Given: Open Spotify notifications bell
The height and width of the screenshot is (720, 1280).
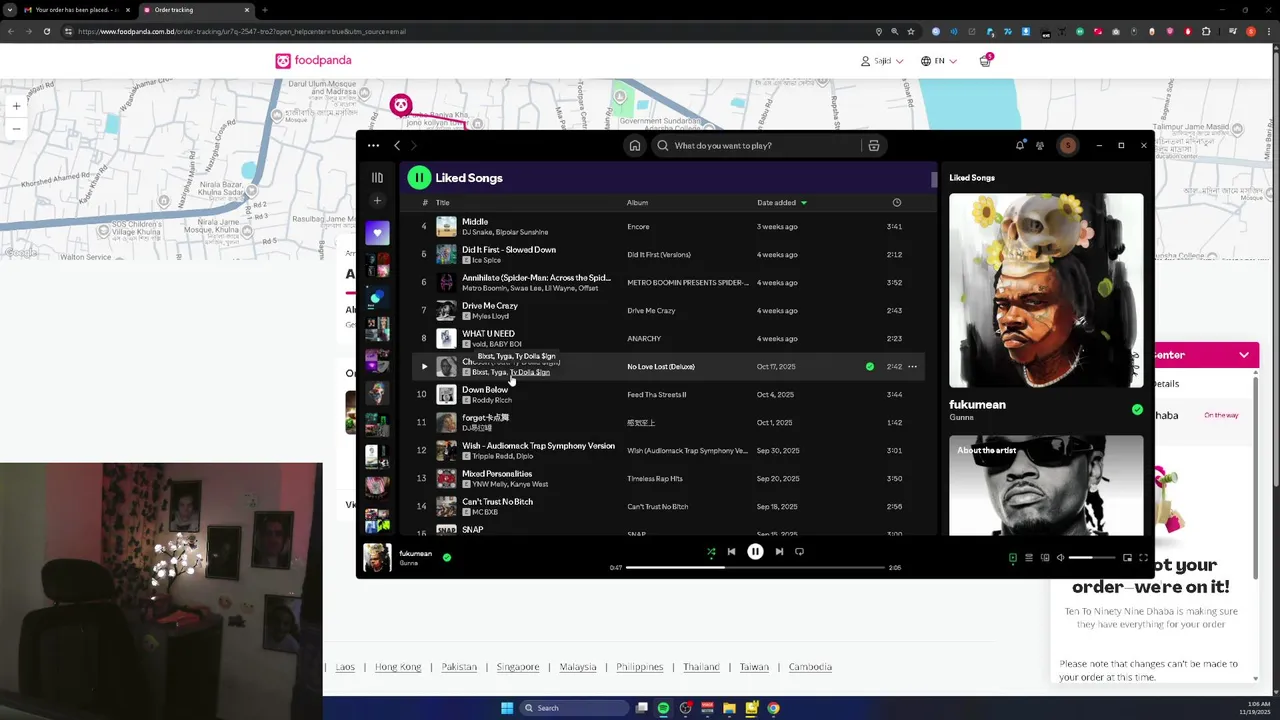Looking at the screenshot, I should [1020, 146].
